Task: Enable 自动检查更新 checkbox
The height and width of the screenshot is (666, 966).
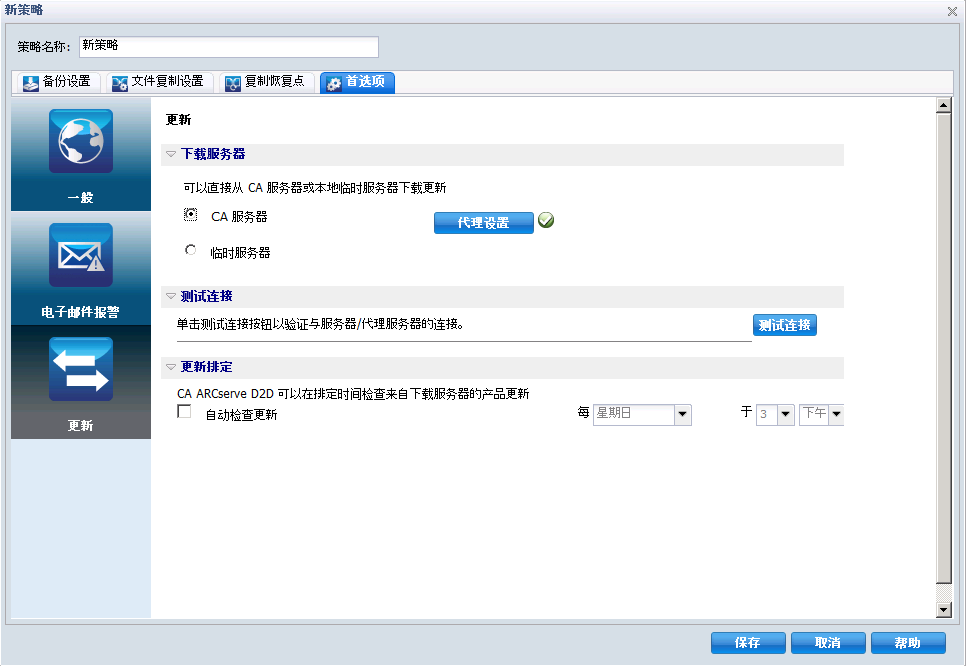Action: (184, 411)
